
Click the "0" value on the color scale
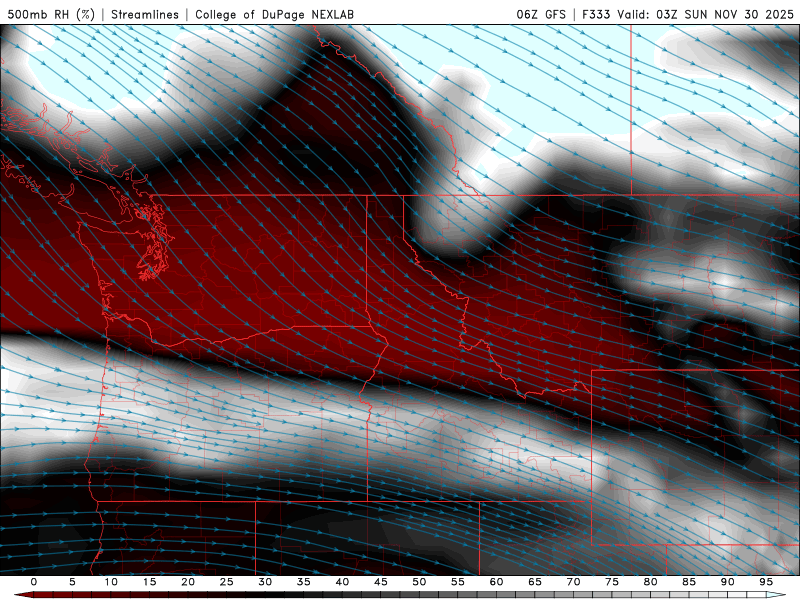[x=34, y=582]
